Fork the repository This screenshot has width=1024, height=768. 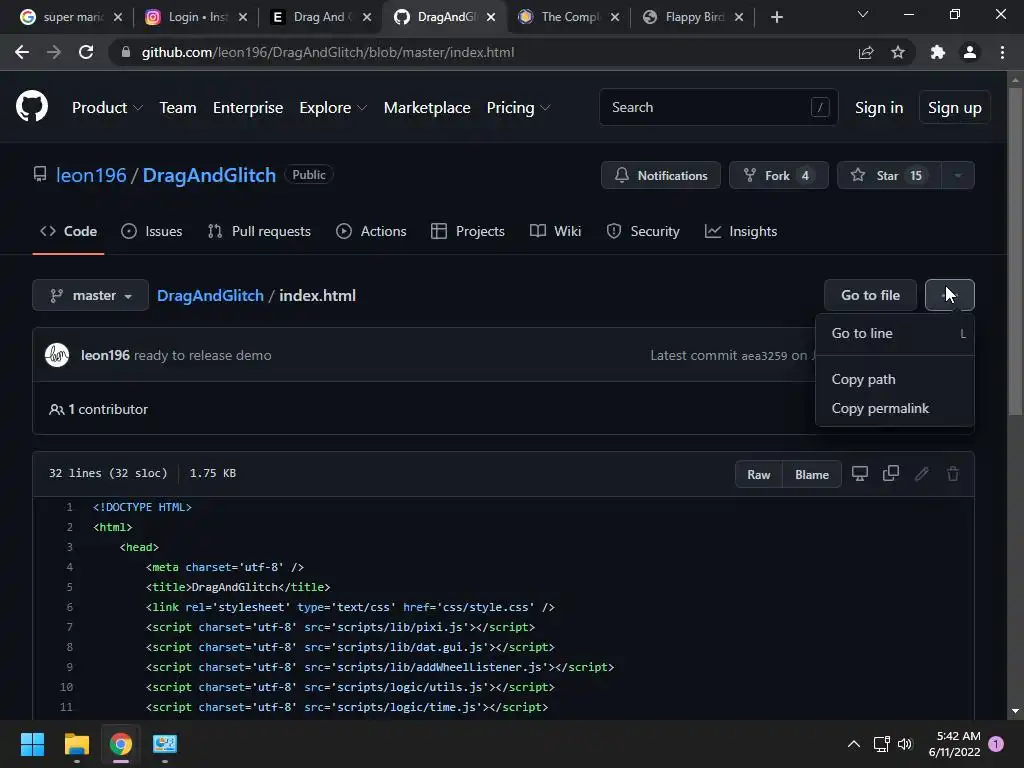click(778, 175)
